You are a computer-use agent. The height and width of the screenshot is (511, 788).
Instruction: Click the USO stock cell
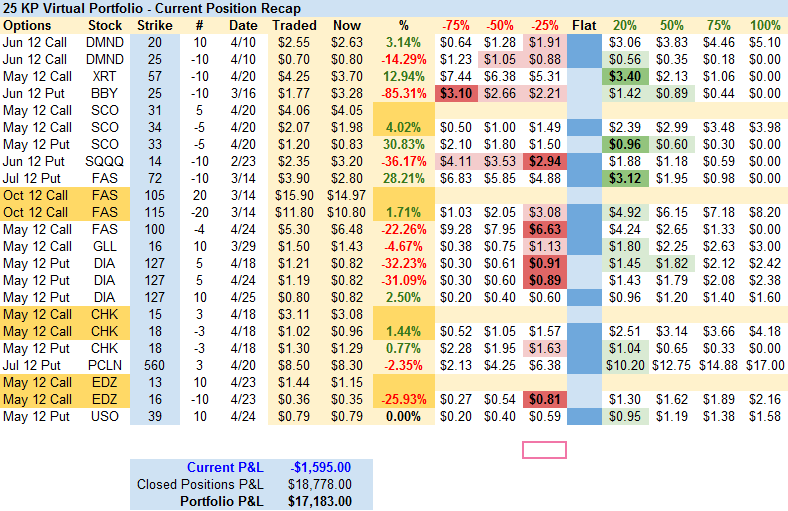tap(105, 417)
